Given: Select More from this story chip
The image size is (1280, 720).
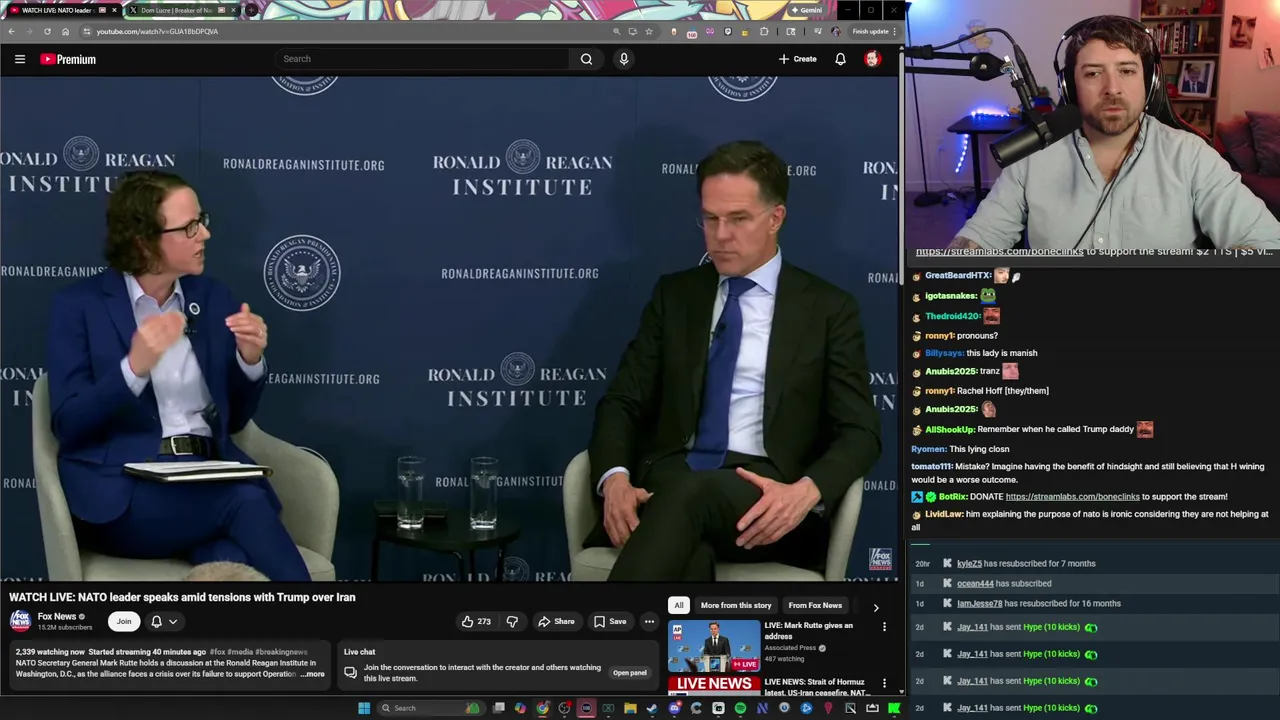Looking at the screenshot, I should pos(736,605).
